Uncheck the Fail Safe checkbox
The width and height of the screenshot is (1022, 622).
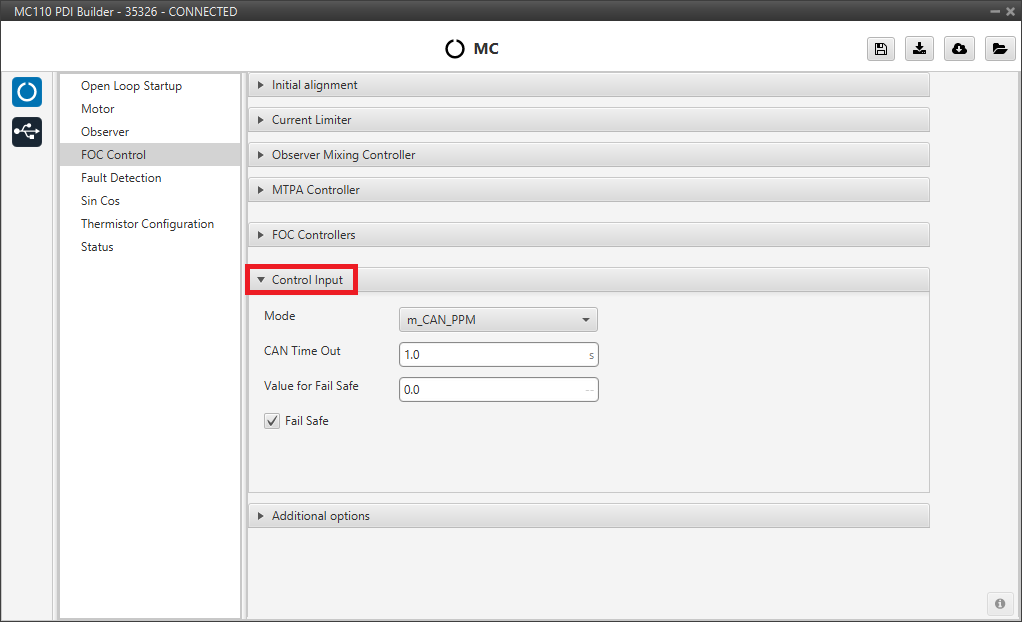pos(272,421)
